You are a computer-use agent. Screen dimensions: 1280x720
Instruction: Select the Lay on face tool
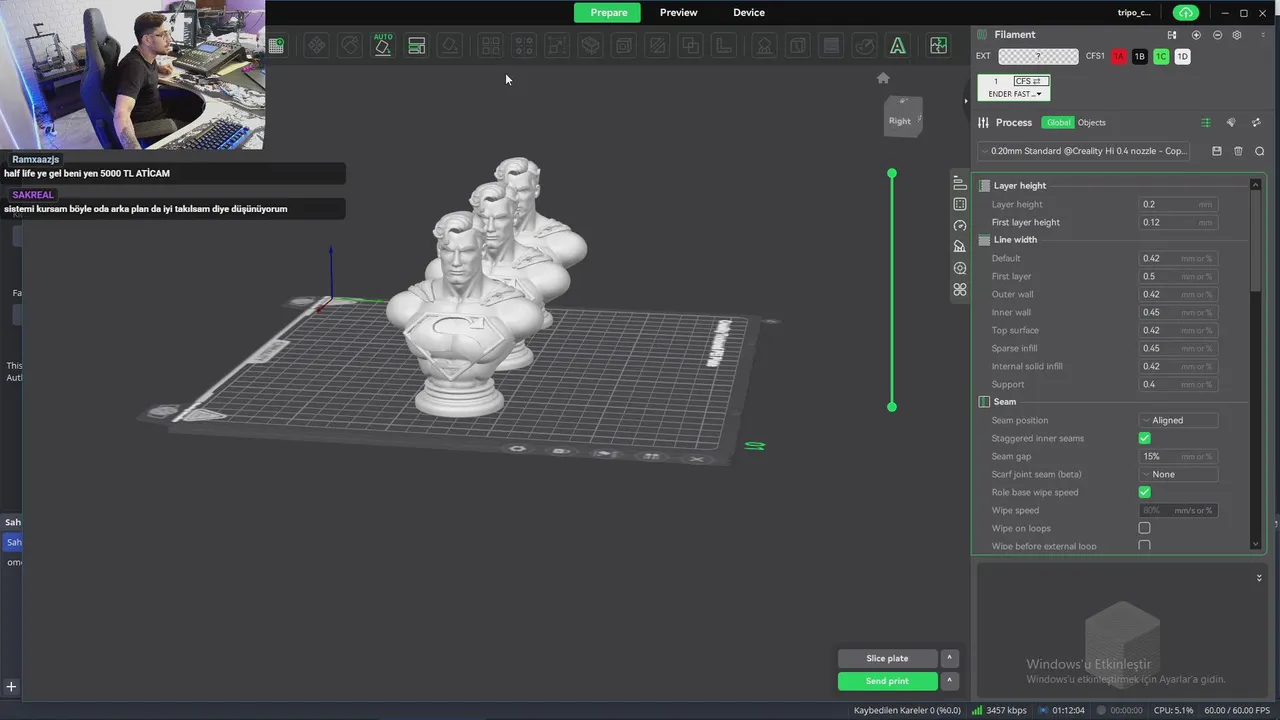450,46
